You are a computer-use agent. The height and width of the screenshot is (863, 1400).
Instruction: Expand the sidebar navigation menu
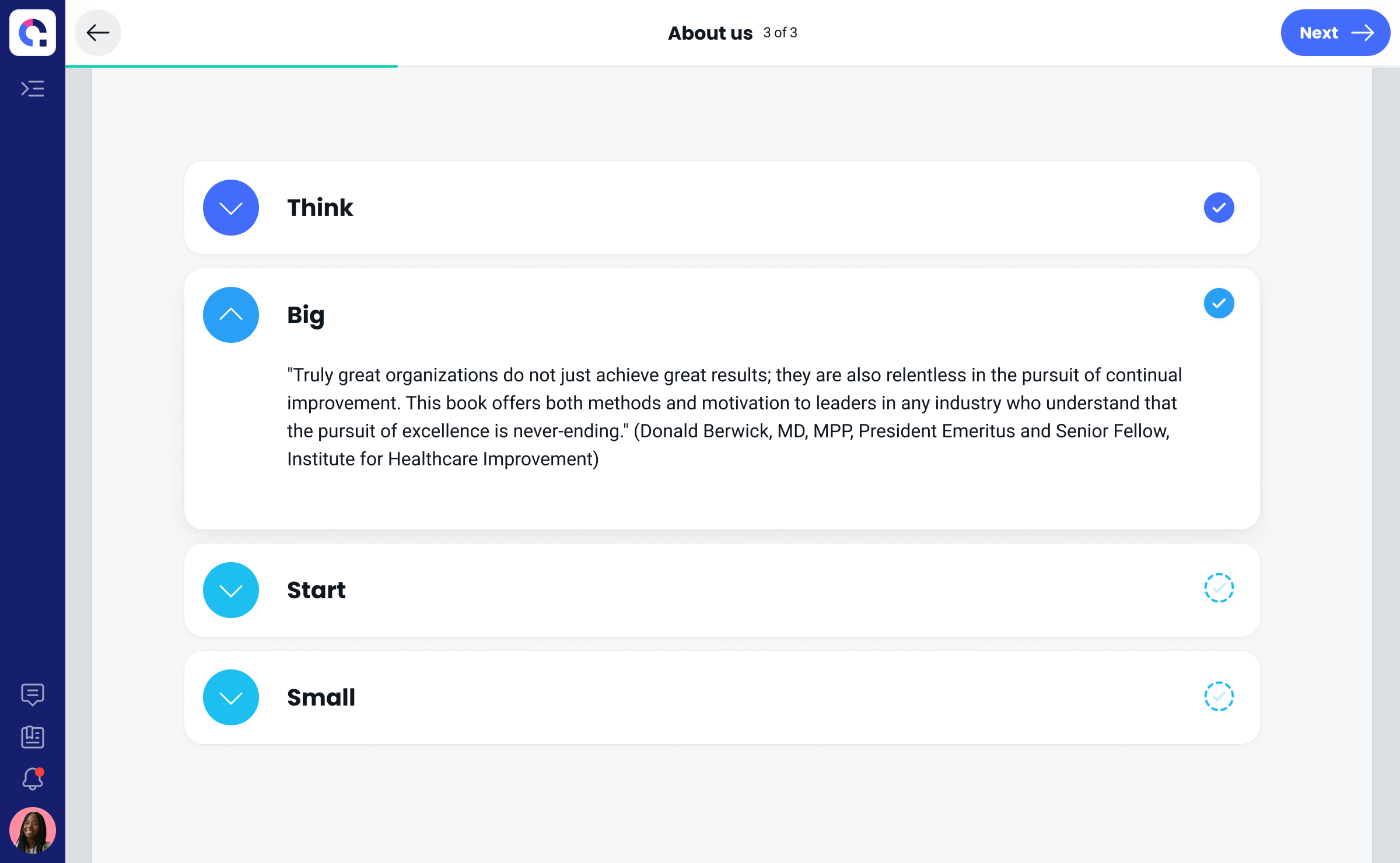[33, 89]
